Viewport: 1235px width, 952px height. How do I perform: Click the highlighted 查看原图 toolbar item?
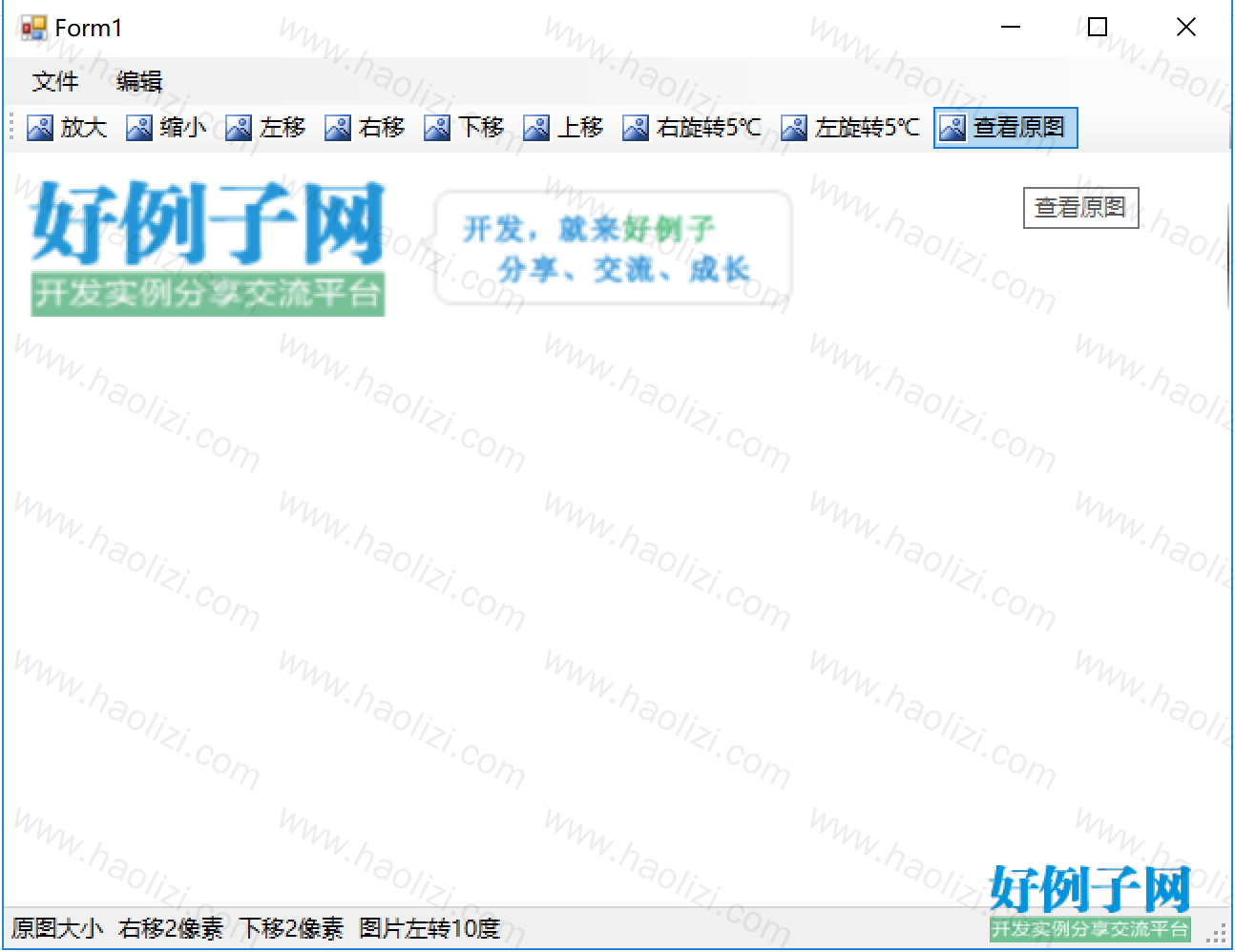coord(1006,128)
